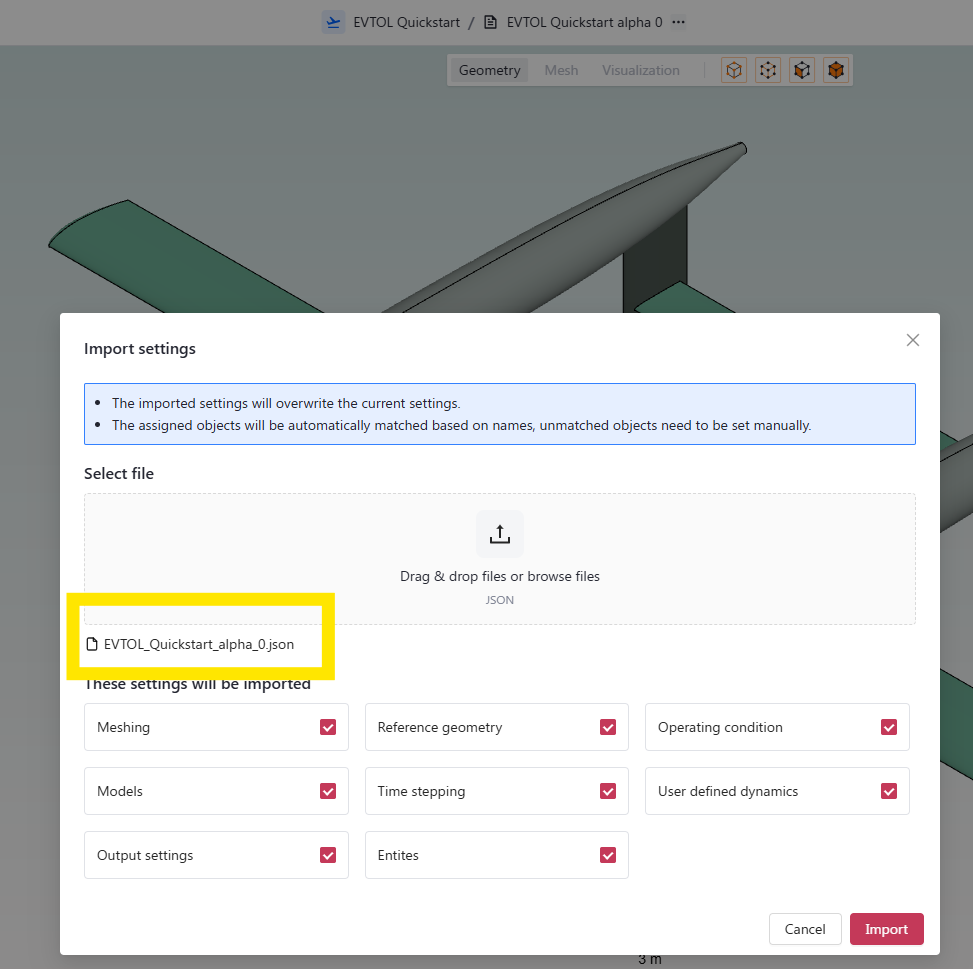The width and height of the screenshot is (973, 969).
Task: Open the three-dots menu beside alpha 0
Action: [678, 22]
